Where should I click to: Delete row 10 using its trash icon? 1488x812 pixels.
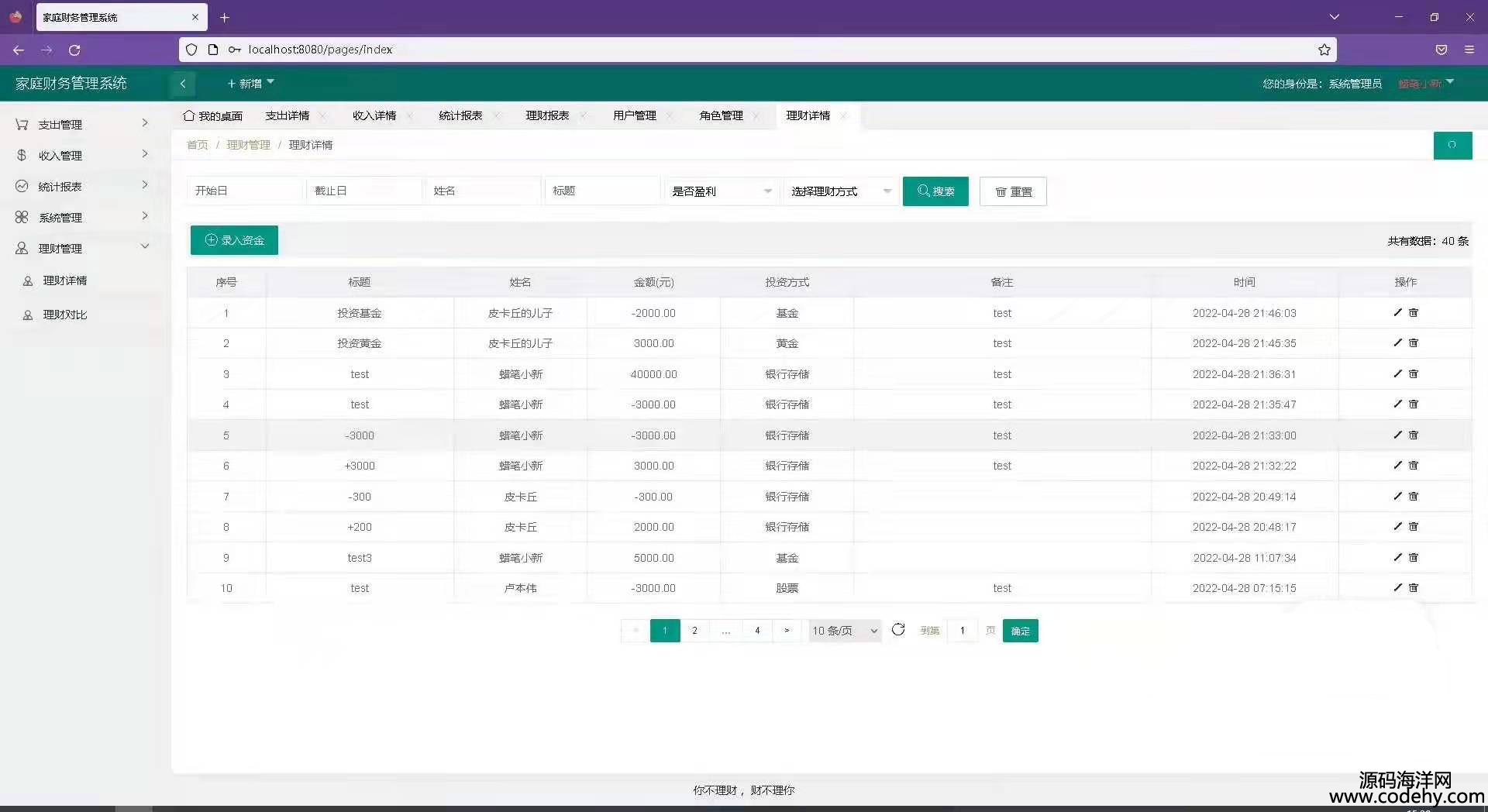1413,587
